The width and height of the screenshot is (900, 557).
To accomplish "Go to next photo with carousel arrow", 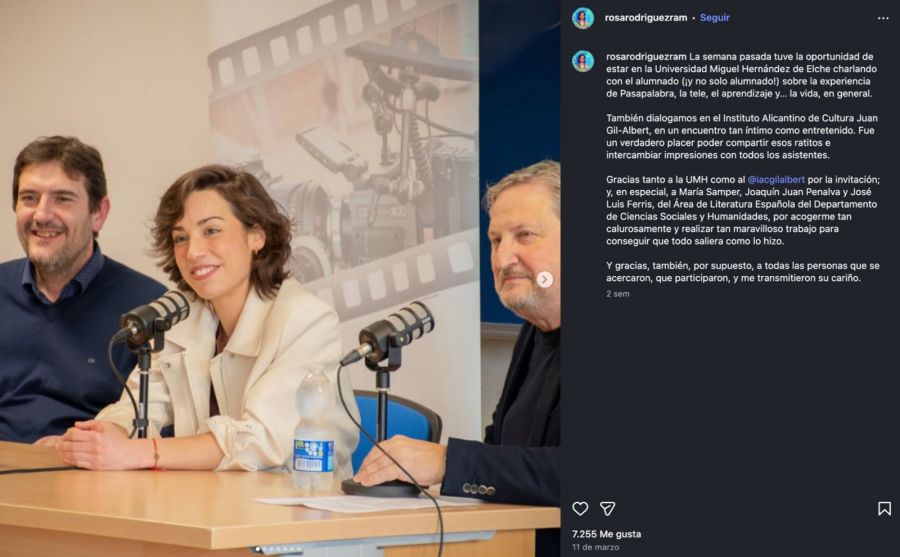I will pyautogui.click(x=544, y=279).
